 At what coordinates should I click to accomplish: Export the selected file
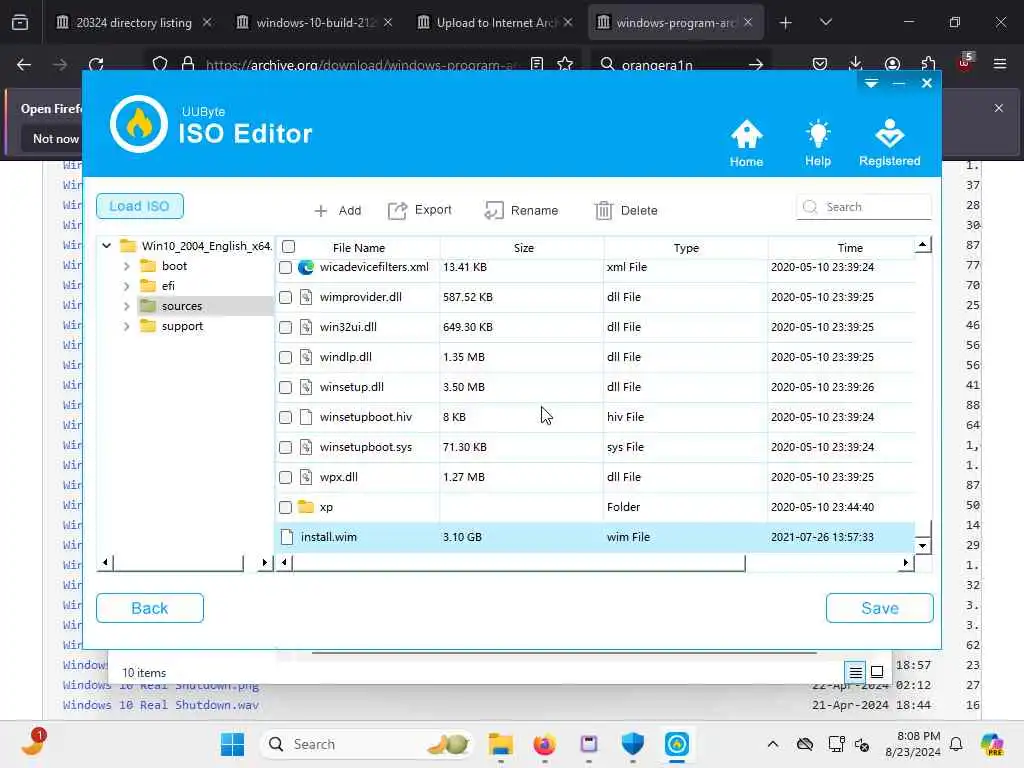point(420,210)
